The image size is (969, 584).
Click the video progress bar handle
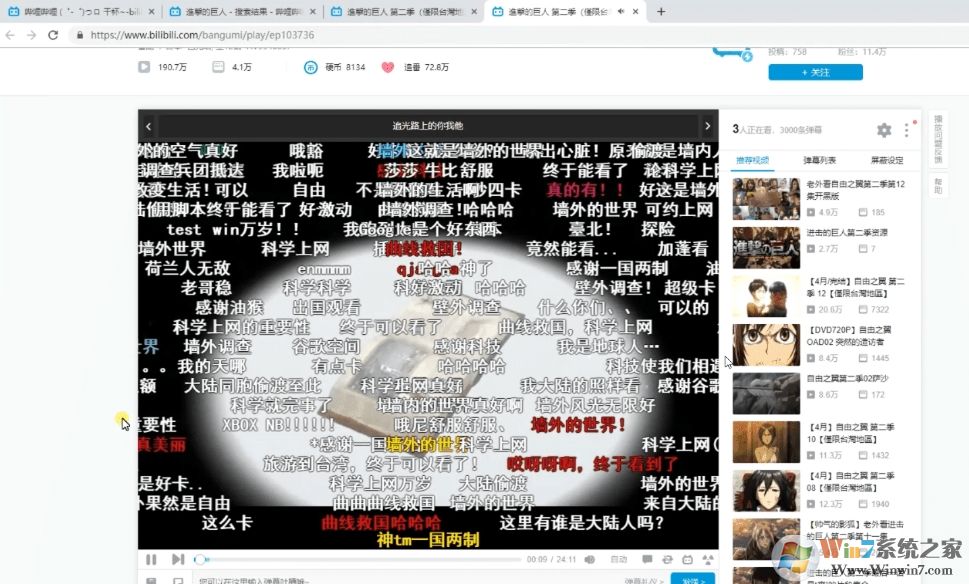pyautogui.click(x=200, y=559)
